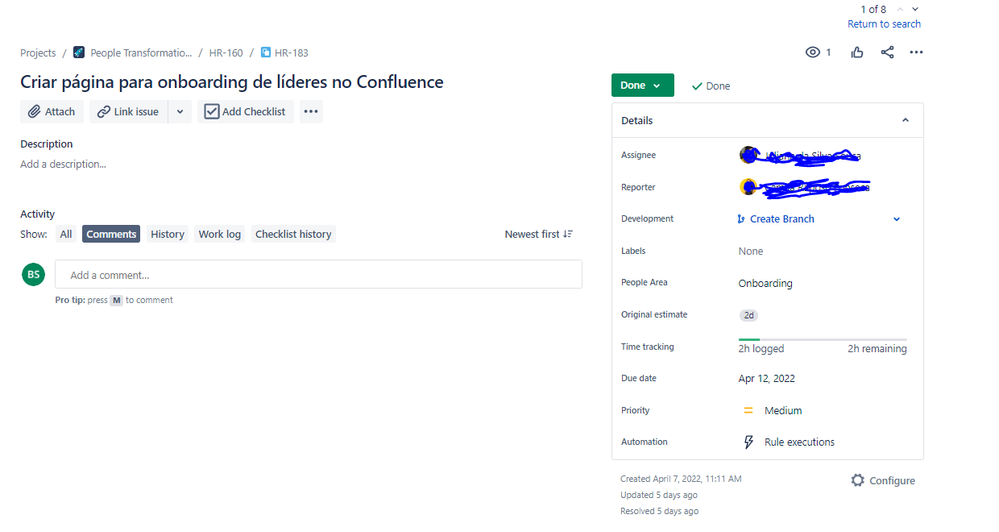Click the issue title to edit
Image resolution: width=999 pixels, height=532 pixels.
(232, 82)
